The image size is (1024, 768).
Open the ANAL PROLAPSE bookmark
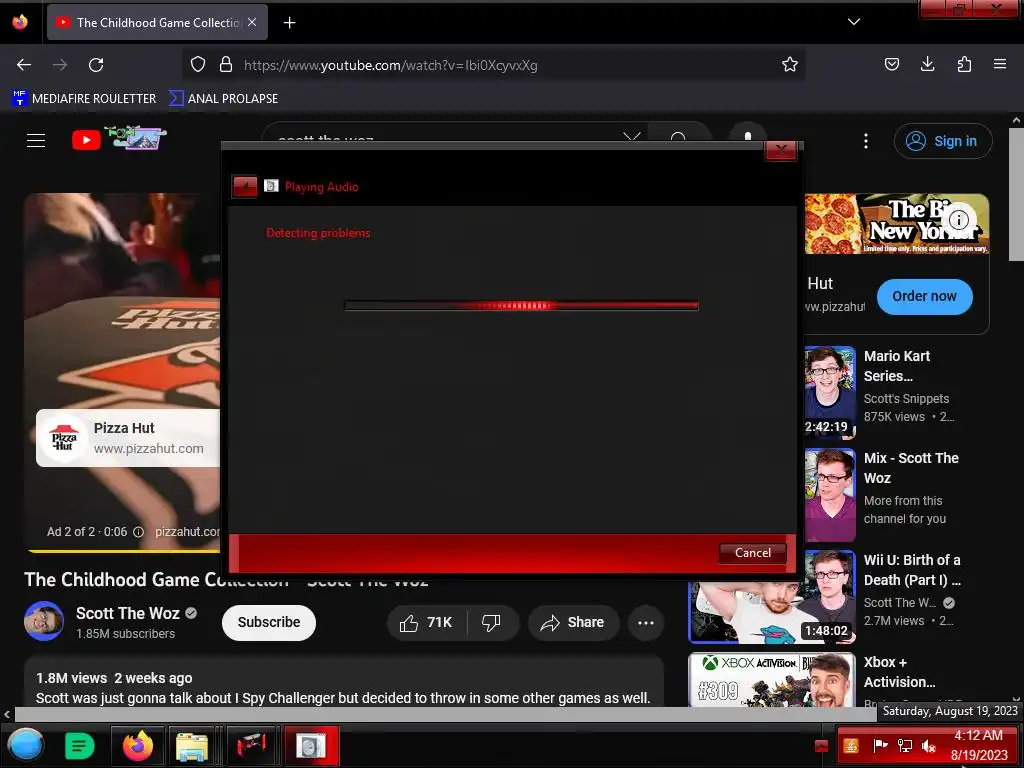coord(223,99)
